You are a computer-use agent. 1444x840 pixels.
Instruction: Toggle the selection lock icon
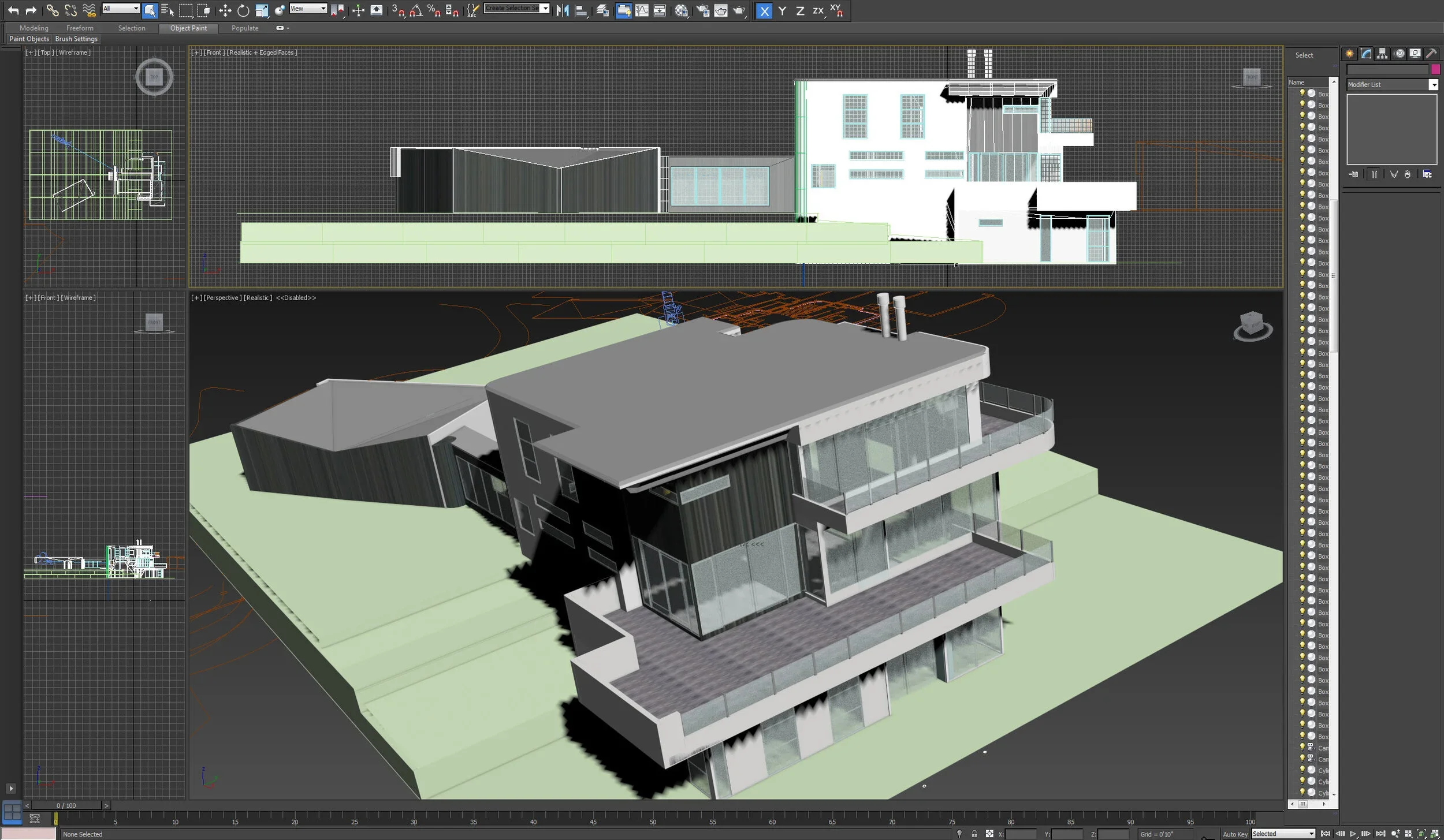(974, 834)
